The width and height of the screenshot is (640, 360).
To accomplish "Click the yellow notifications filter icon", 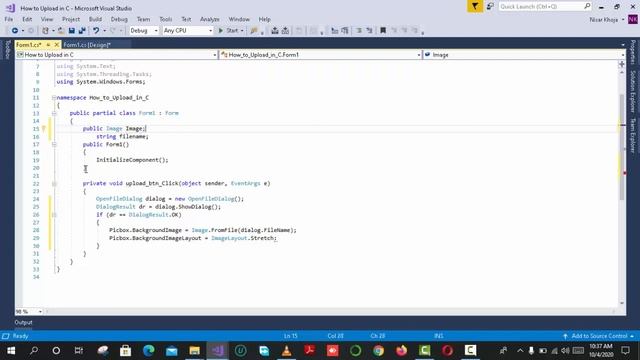I will click(x=475, y=7).
